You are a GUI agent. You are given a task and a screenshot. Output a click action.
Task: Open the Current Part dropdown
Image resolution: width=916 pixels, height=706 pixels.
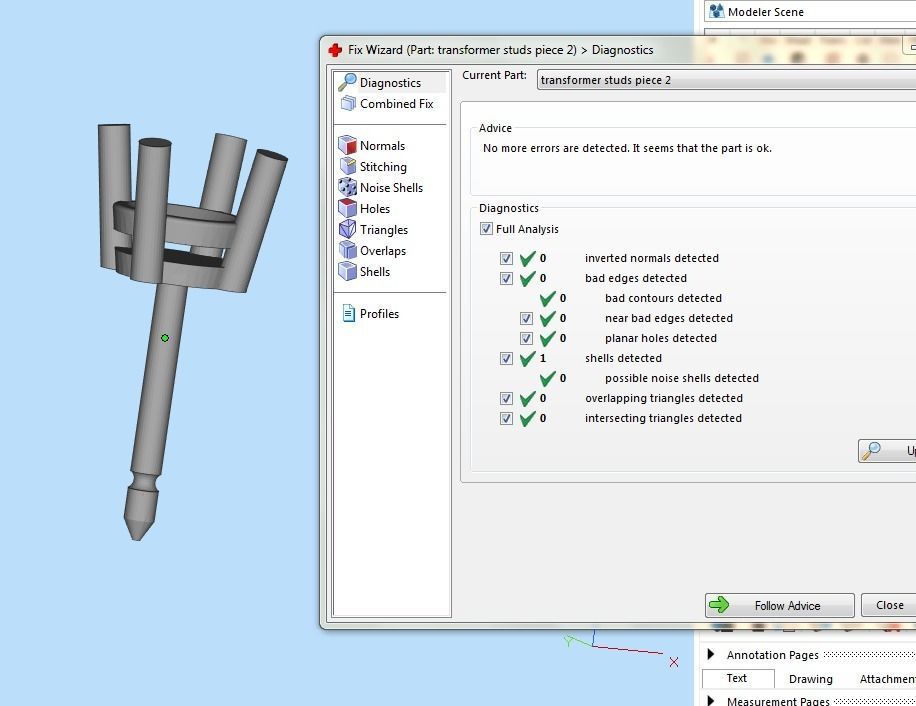[726, 80]
